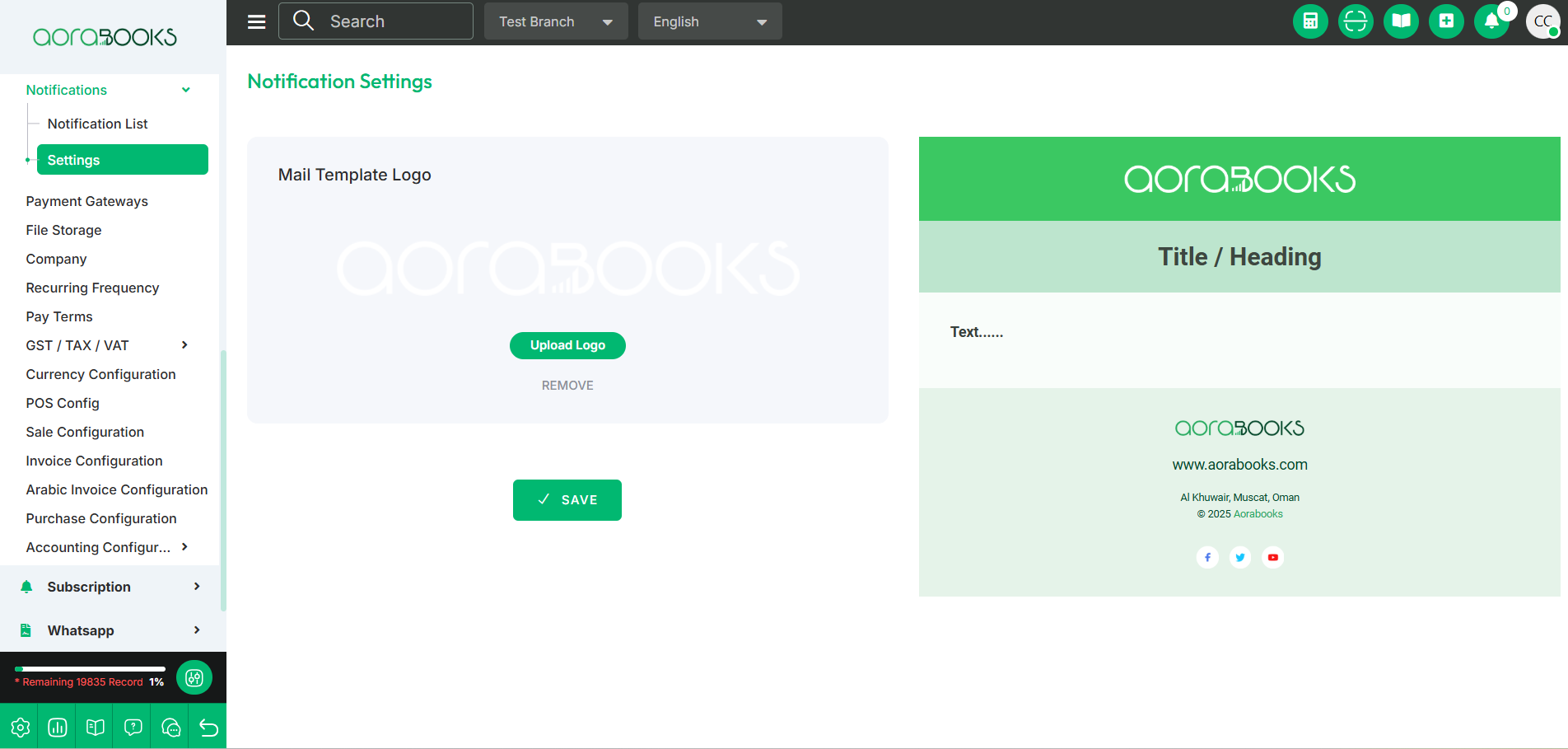The image size is (1568, 749).
Task: Expand the Subscription menu arrow
Action: pyautogui.click(x=197, y=587)
